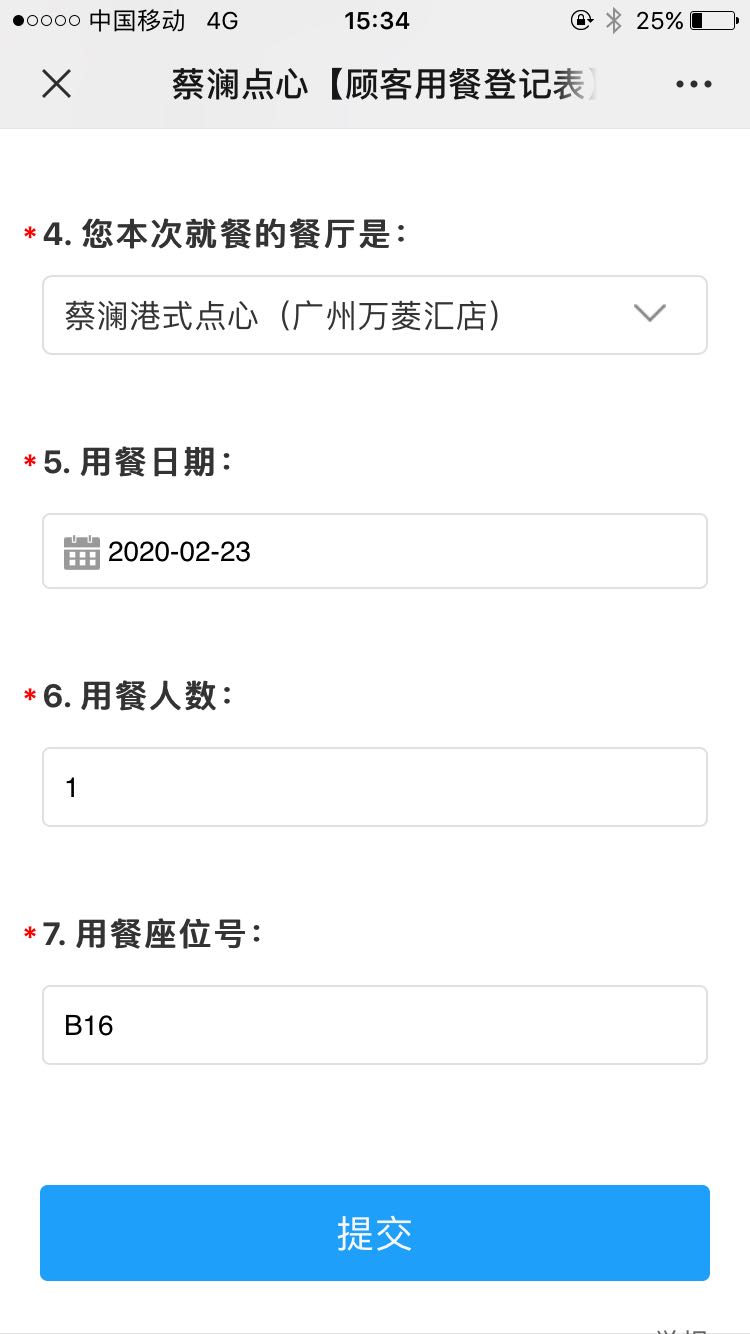Click the calendar icon in date field
This screenshot has height=1334, width=750.
pyautogui.click(x=81, y=552)
